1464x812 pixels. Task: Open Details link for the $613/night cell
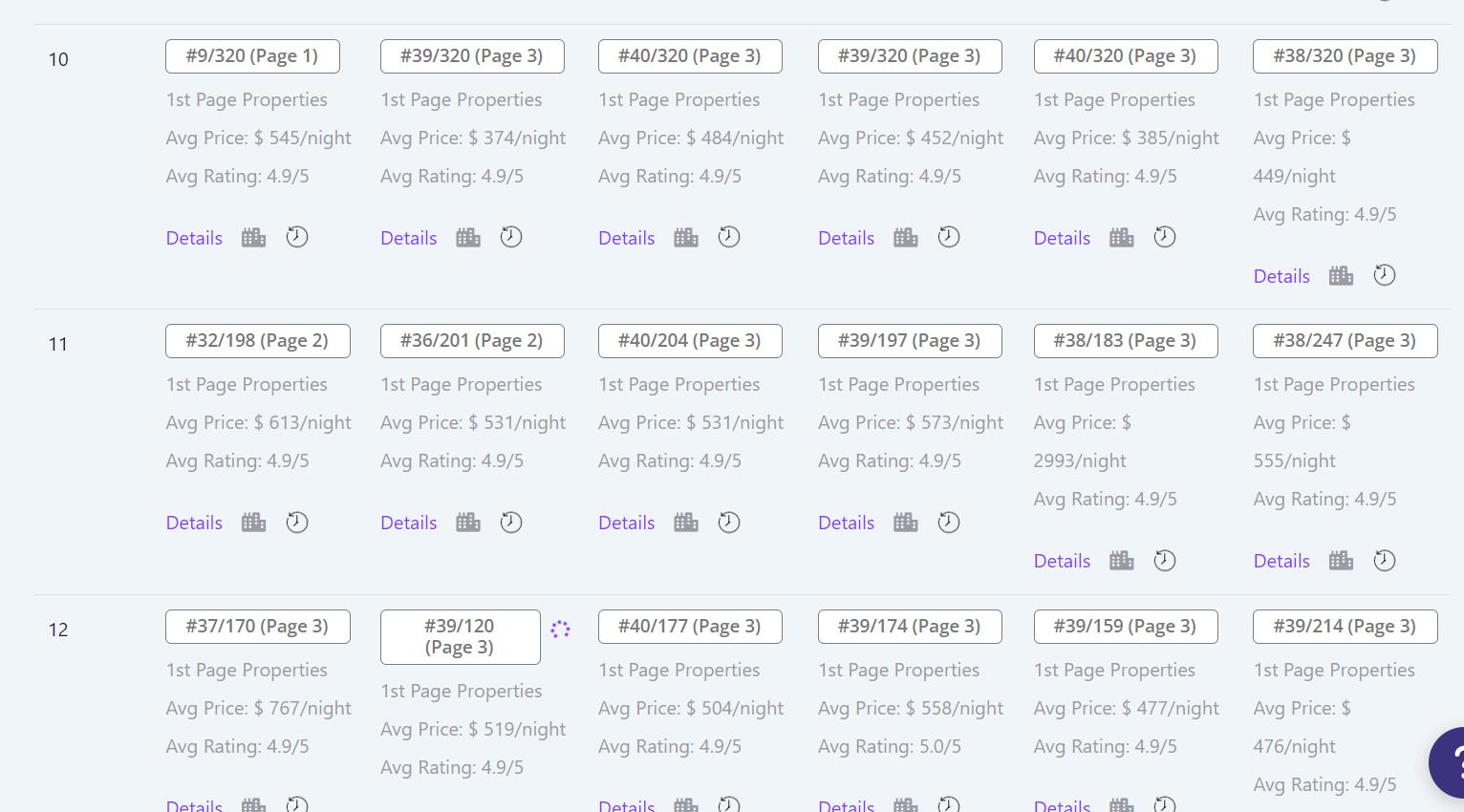(x=194, y=523)
